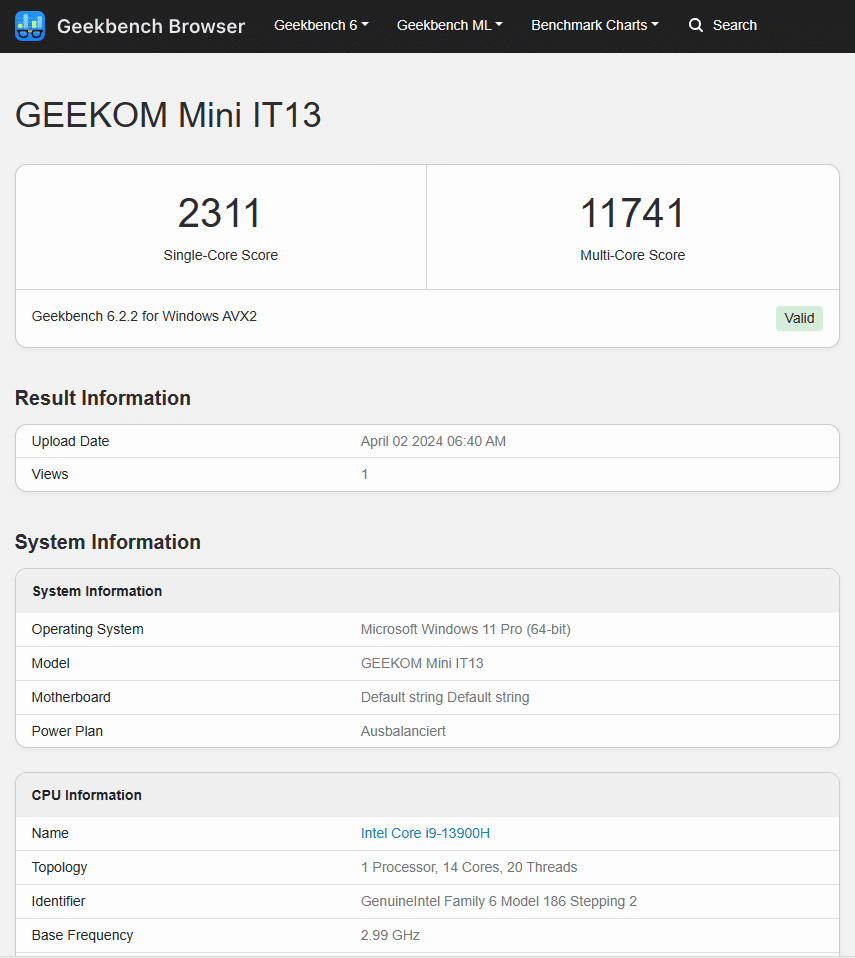The height and width of the screenshot is (958, 855).
Task: Click the Identifier row label
Action: (x=59, y=901)
